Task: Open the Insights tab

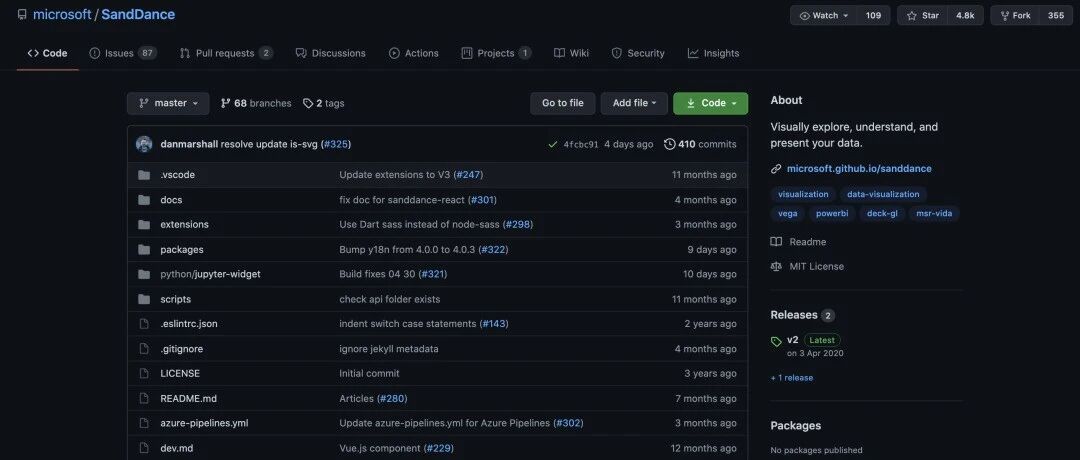Action: 714,53
